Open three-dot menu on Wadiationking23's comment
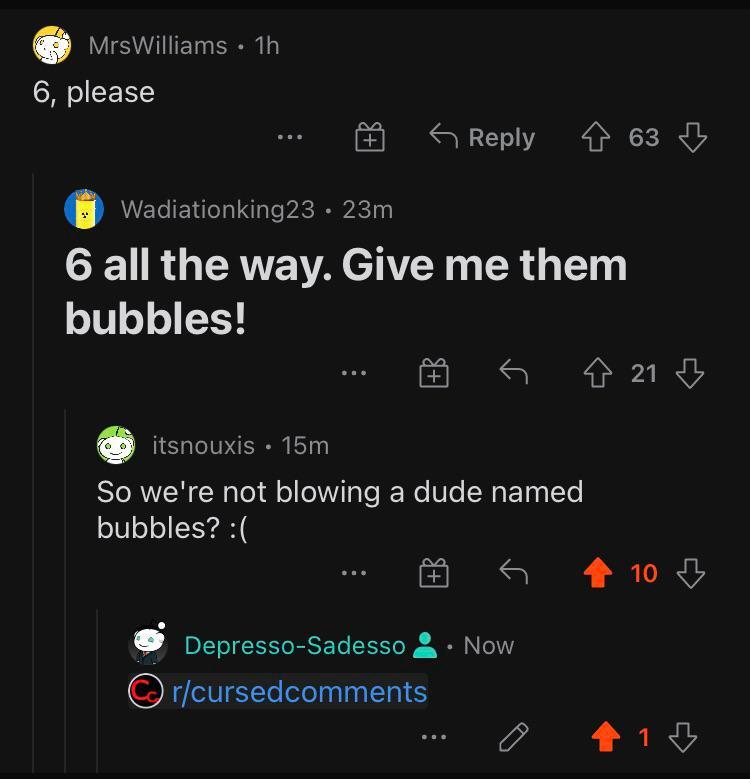The height and width of the screenshot is (779, 750). click(x=354, y=373)
